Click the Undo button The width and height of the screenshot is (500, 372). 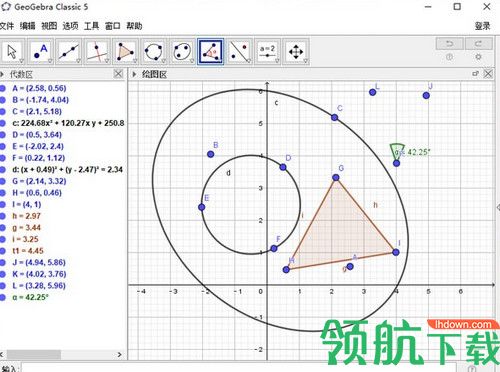tap(449, 44)
